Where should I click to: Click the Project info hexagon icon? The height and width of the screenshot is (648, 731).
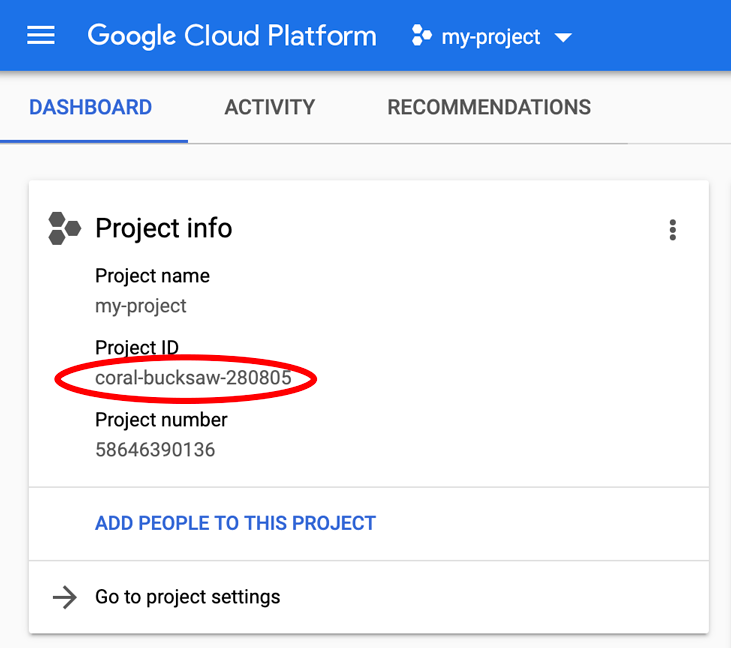tap(64, 228)
